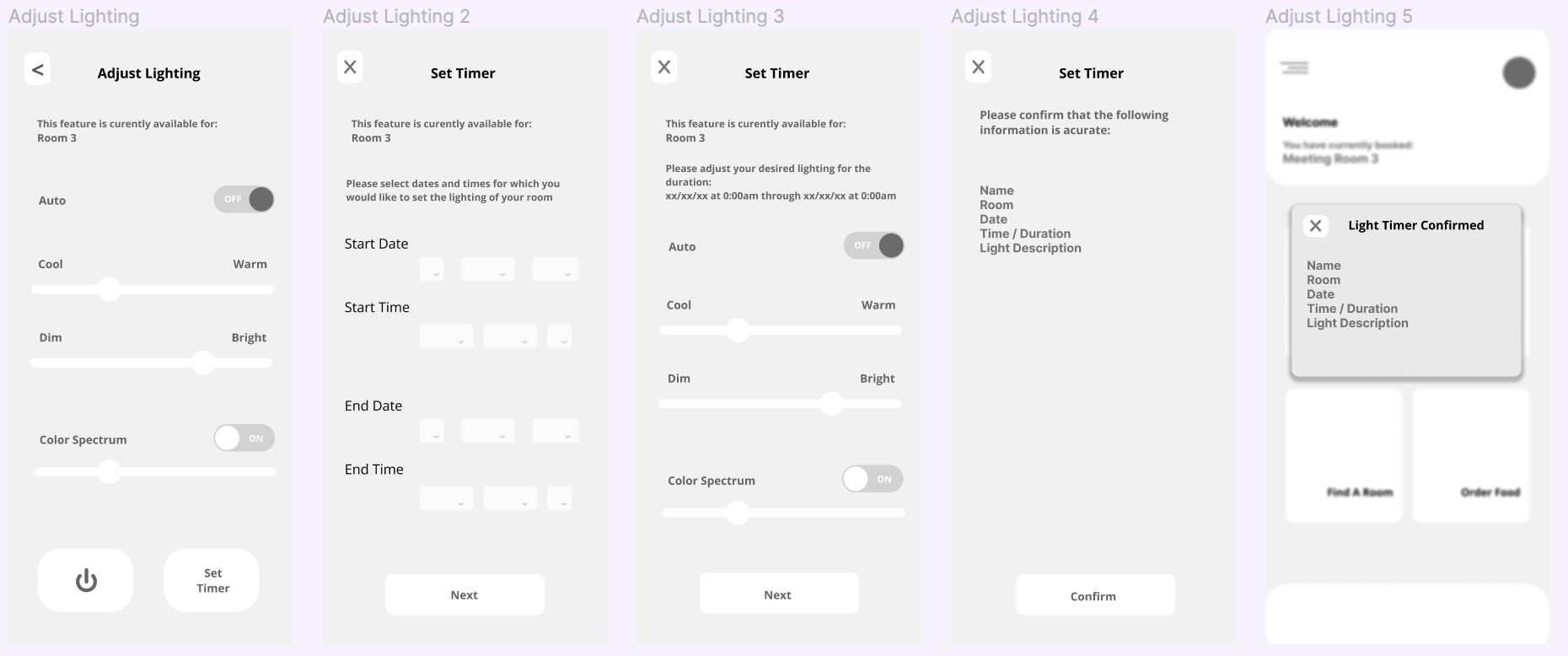Image resolution: width=1568 pixels, height=656 pixels.
Task: Close the Set Timer lighting adjustment screen
Action: click(x=664, y=67)
